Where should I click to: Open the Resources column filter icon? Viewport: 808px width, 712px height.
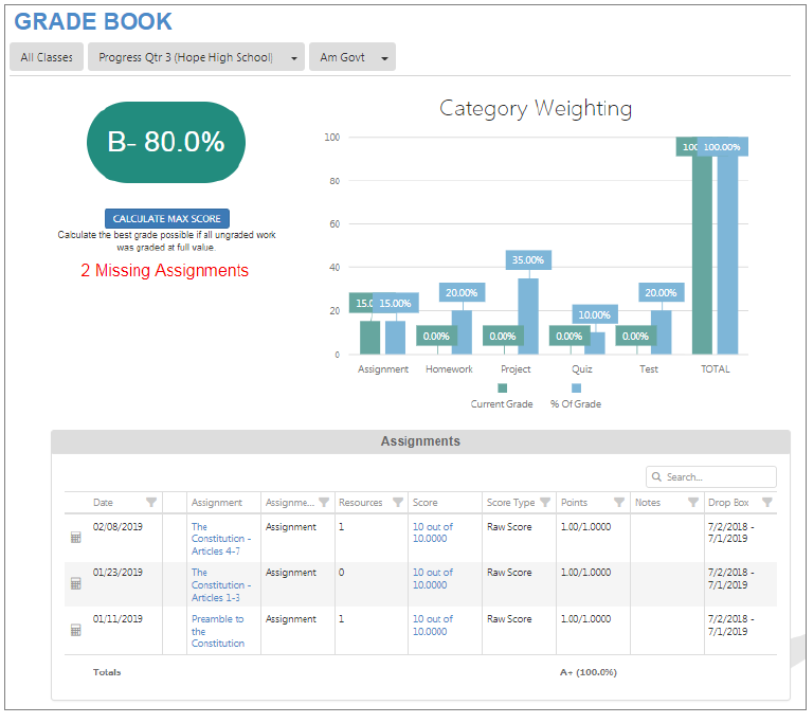[x=397, y=503]
